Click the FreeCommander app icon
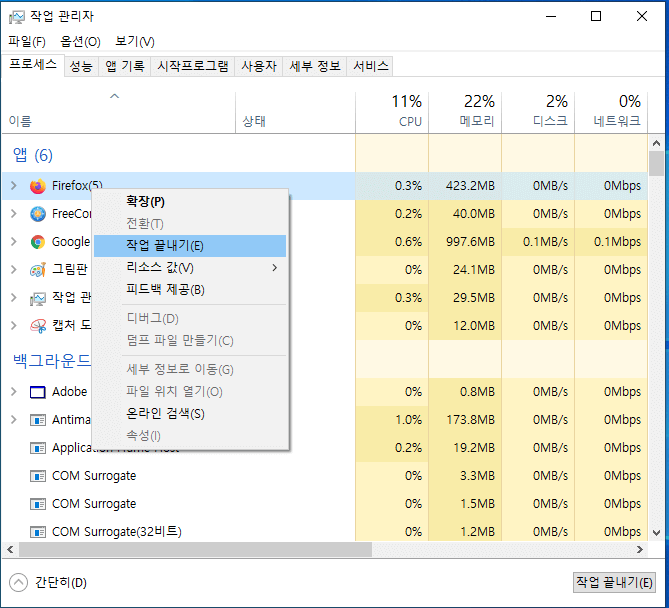Screen dimensions: 669x608 tap(38, 214)
